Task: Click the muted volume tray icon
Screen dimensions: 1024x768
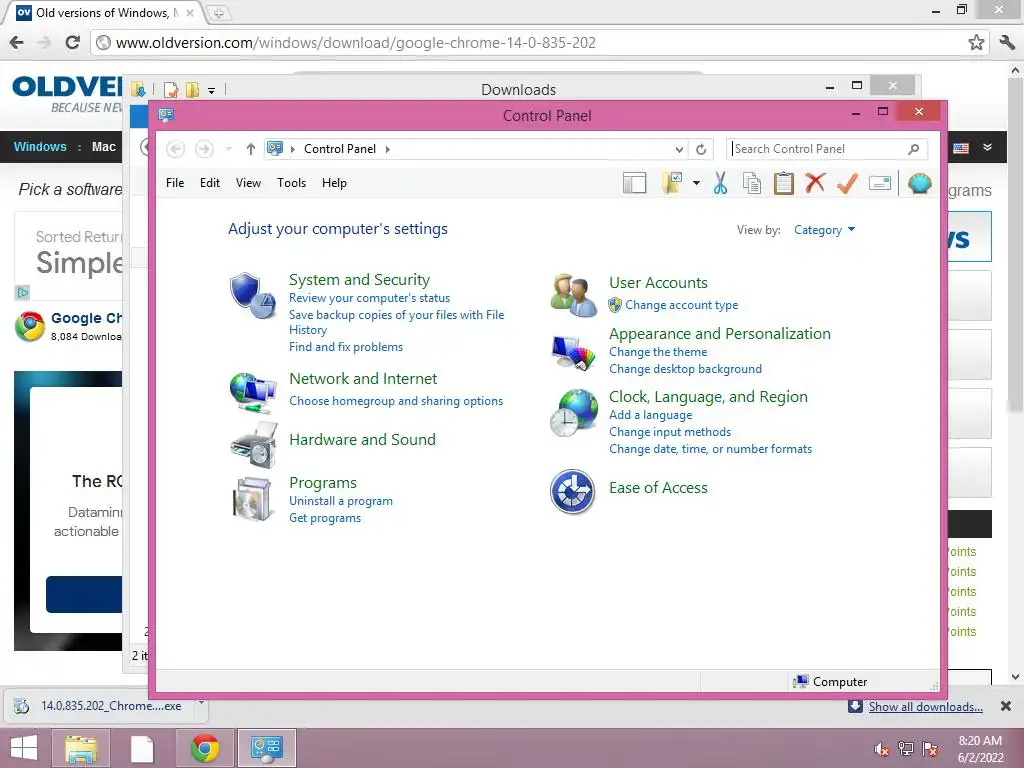Action: click(x=882, y=749)
